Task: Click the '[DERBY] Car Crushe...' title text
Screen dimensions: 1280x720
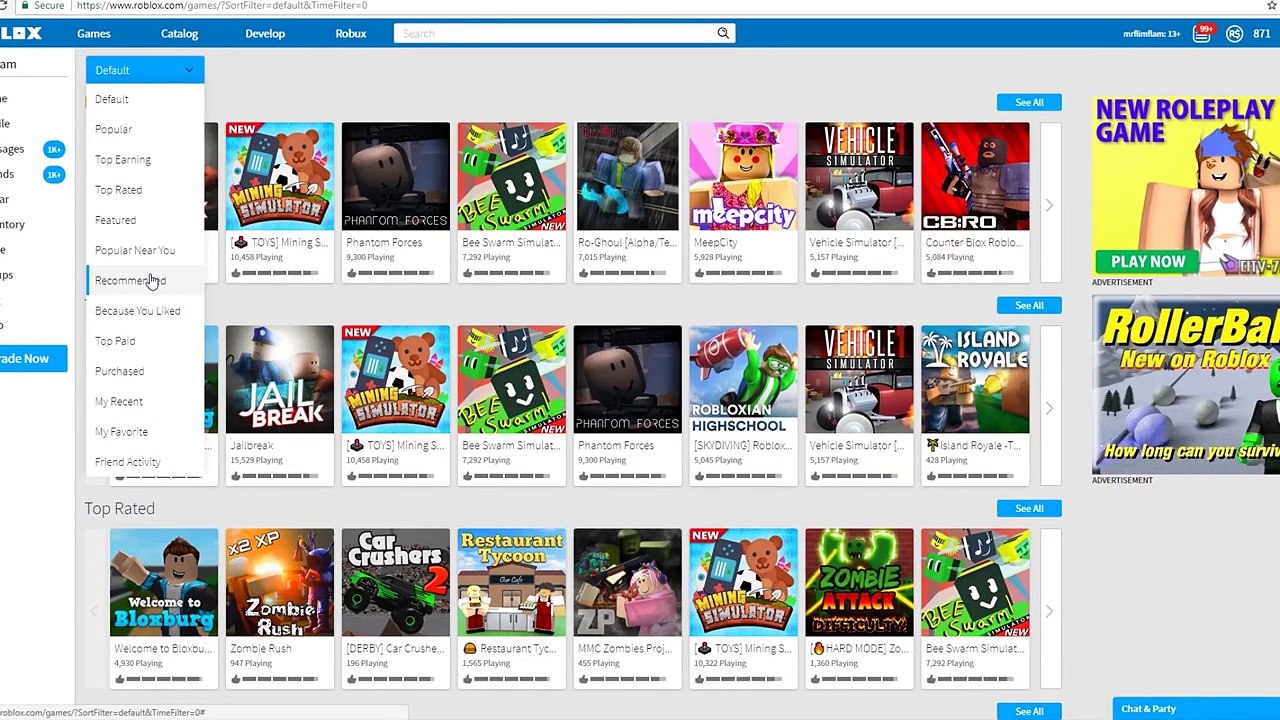Action: coord(395,649)
